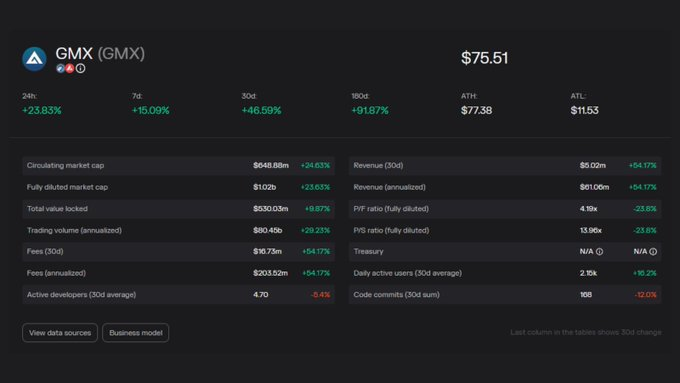Click the Trading volume (annualized) label
Image resolution: width=680 pixels, height=383 pixels.
pyautogui.click(x=74, y=230)
